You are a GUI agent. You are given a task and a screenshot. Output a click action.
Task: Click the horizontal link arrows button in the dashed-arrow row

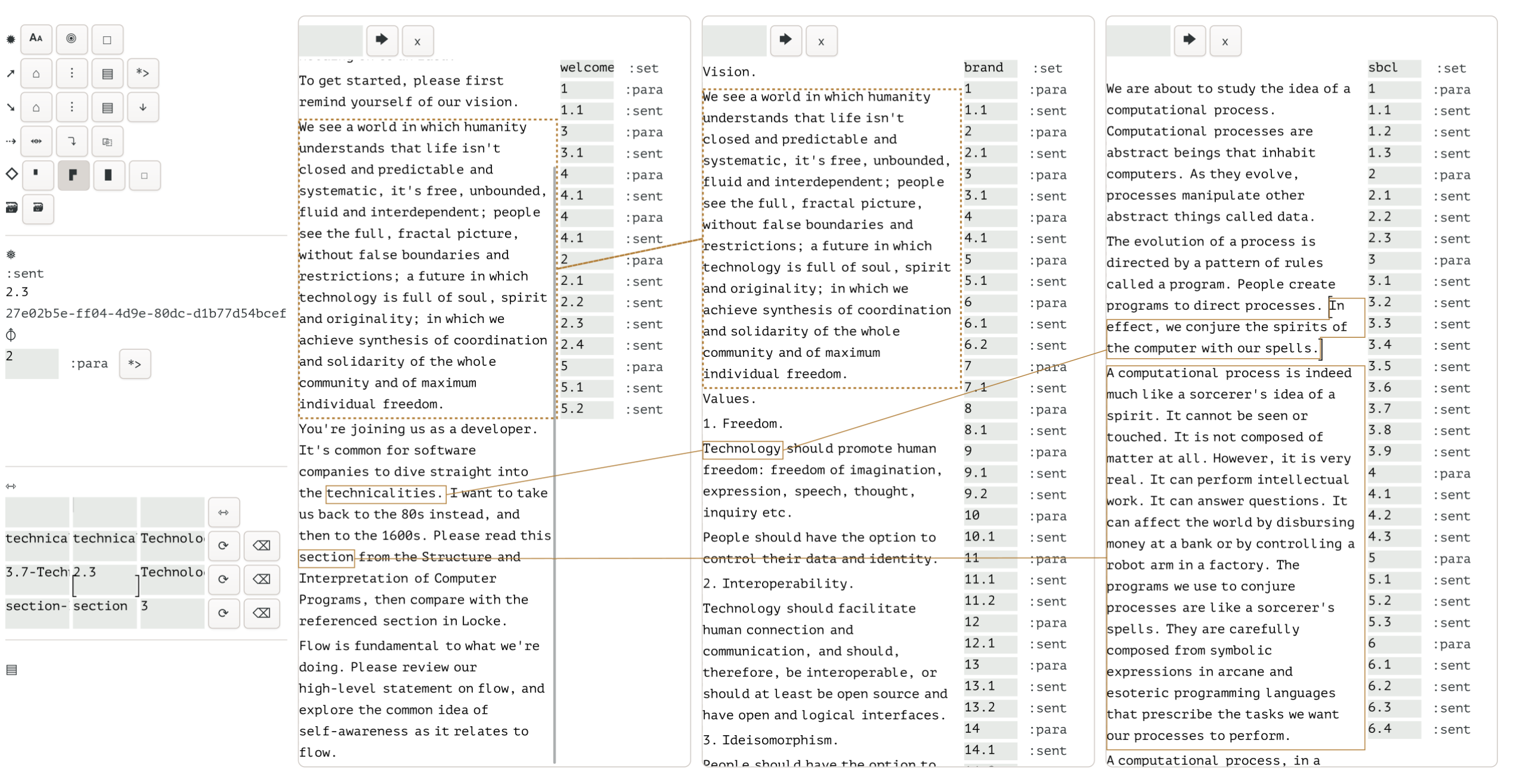point(36,142)
